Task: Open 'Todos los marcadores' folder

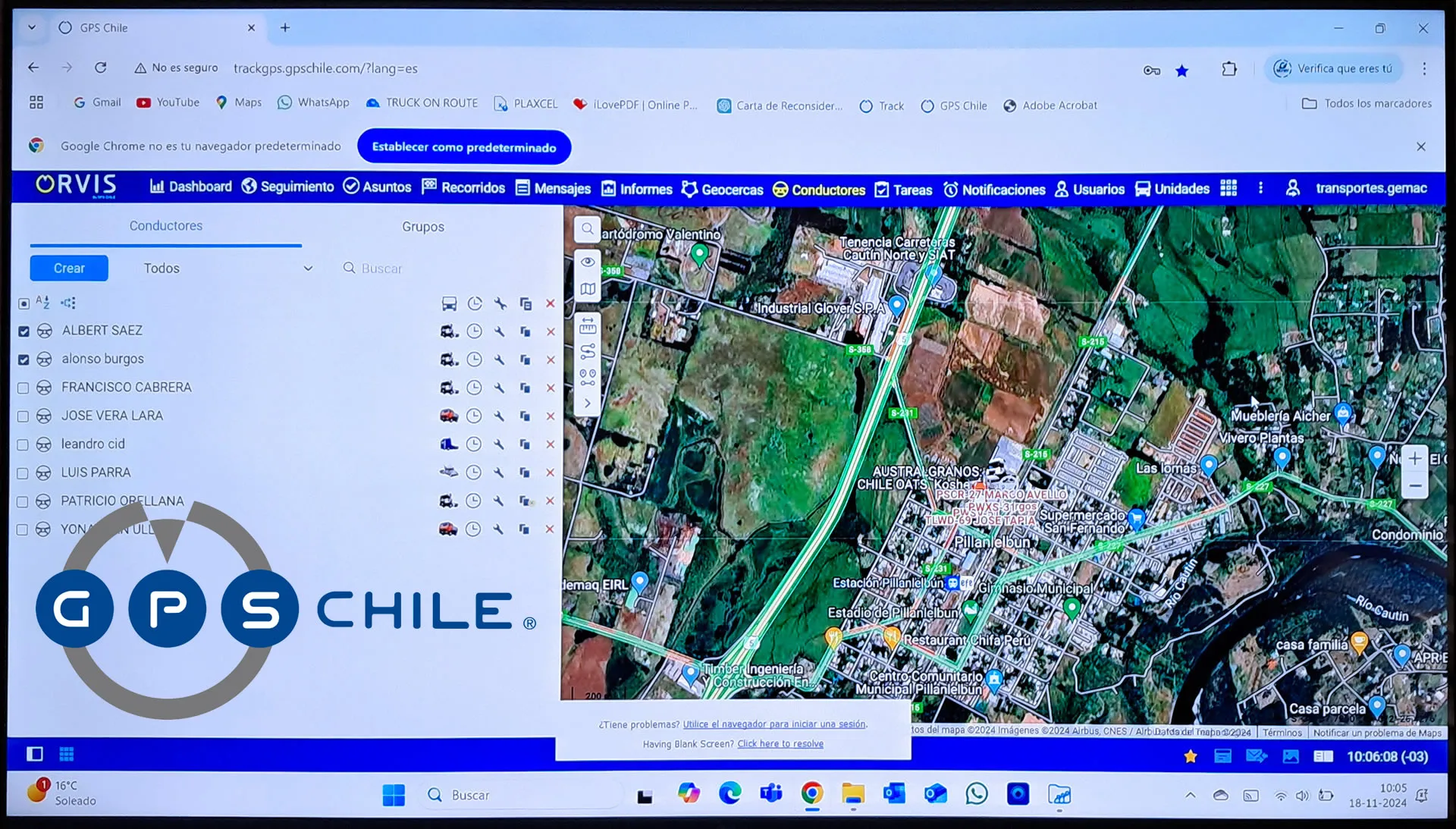Action: [1367, 103]
